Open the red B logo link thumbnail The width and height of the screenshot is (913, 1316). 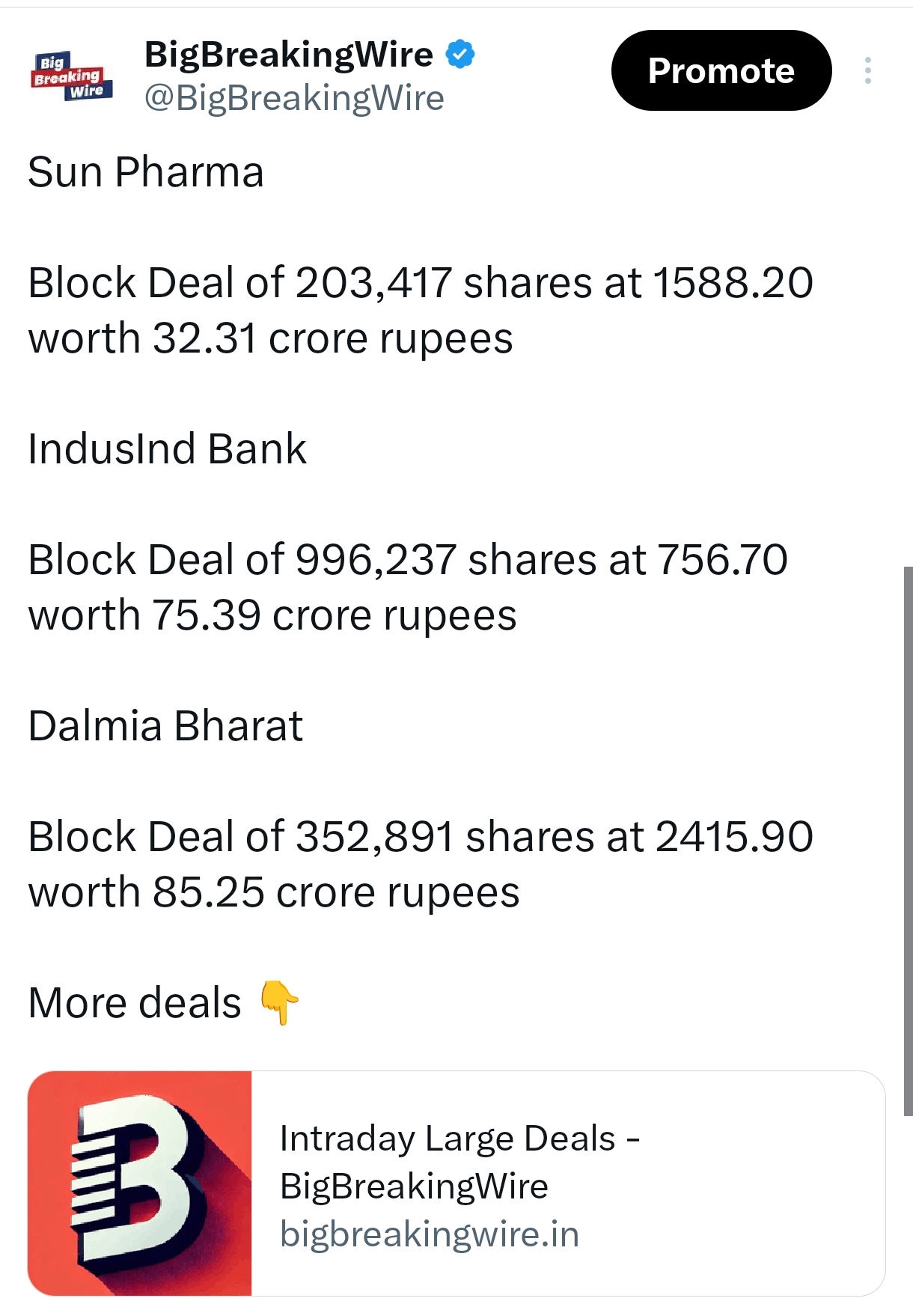(x=140, y=1183)
